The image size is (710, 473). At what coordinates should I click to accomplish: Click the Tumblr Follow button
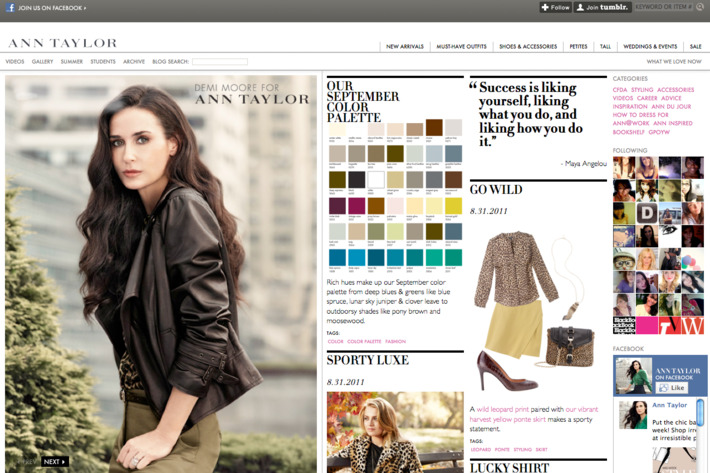555,7
